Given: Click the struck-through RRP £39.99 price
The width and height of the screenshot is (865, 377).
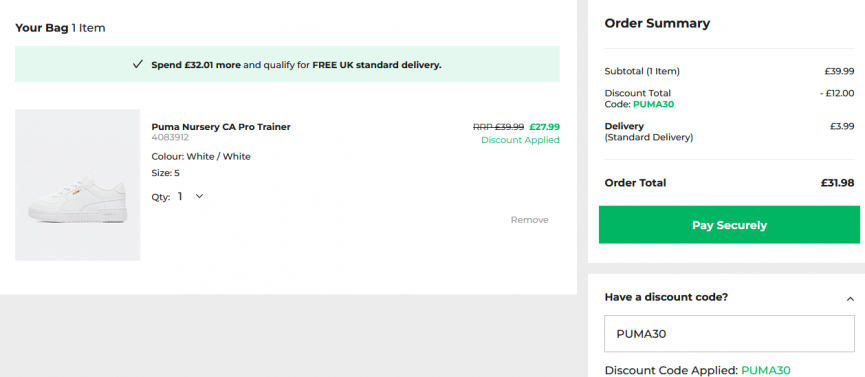Looking at the screenshot, I should (498, 127).
